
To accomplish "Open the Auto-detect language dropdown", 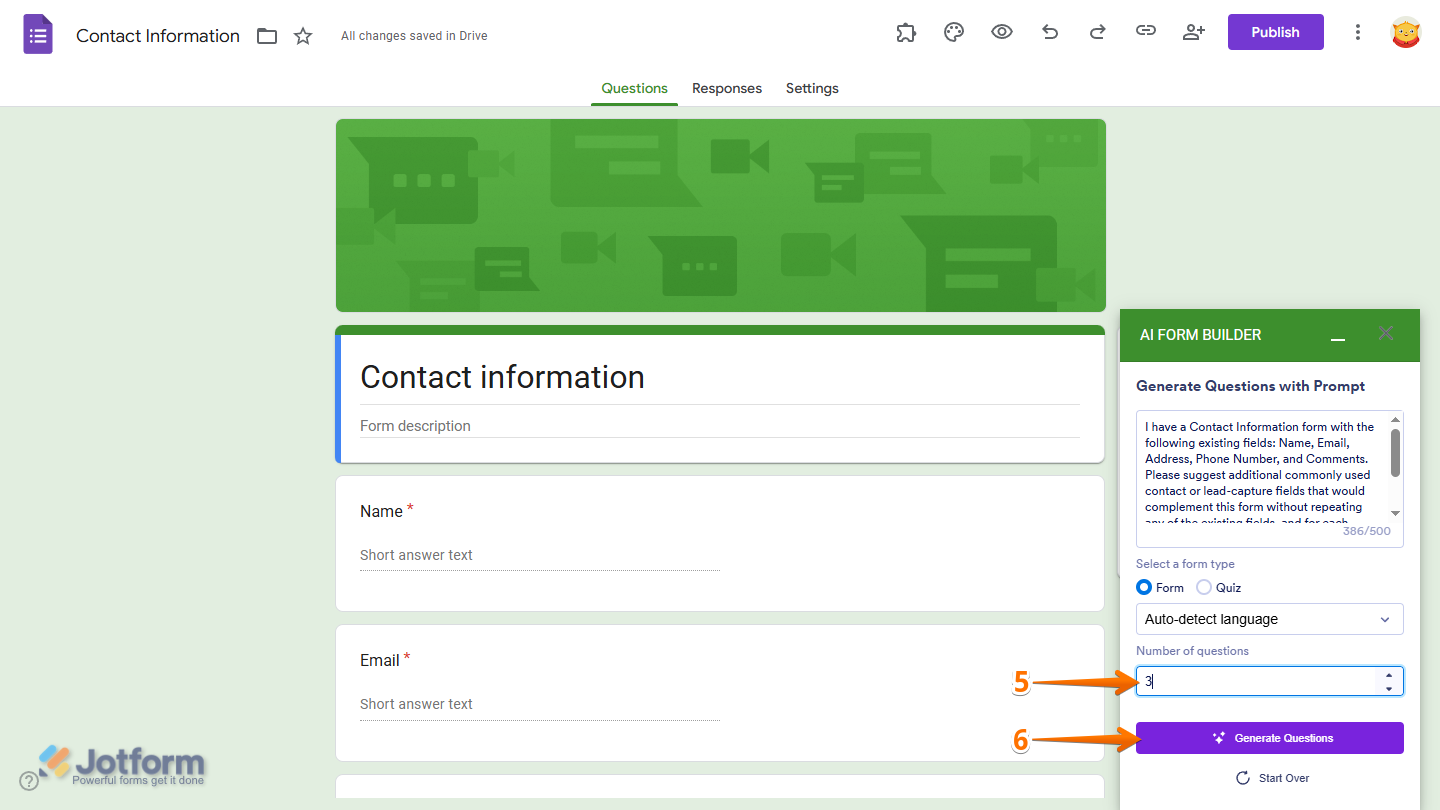I will pyautogui.click(x=1268, y=619).
